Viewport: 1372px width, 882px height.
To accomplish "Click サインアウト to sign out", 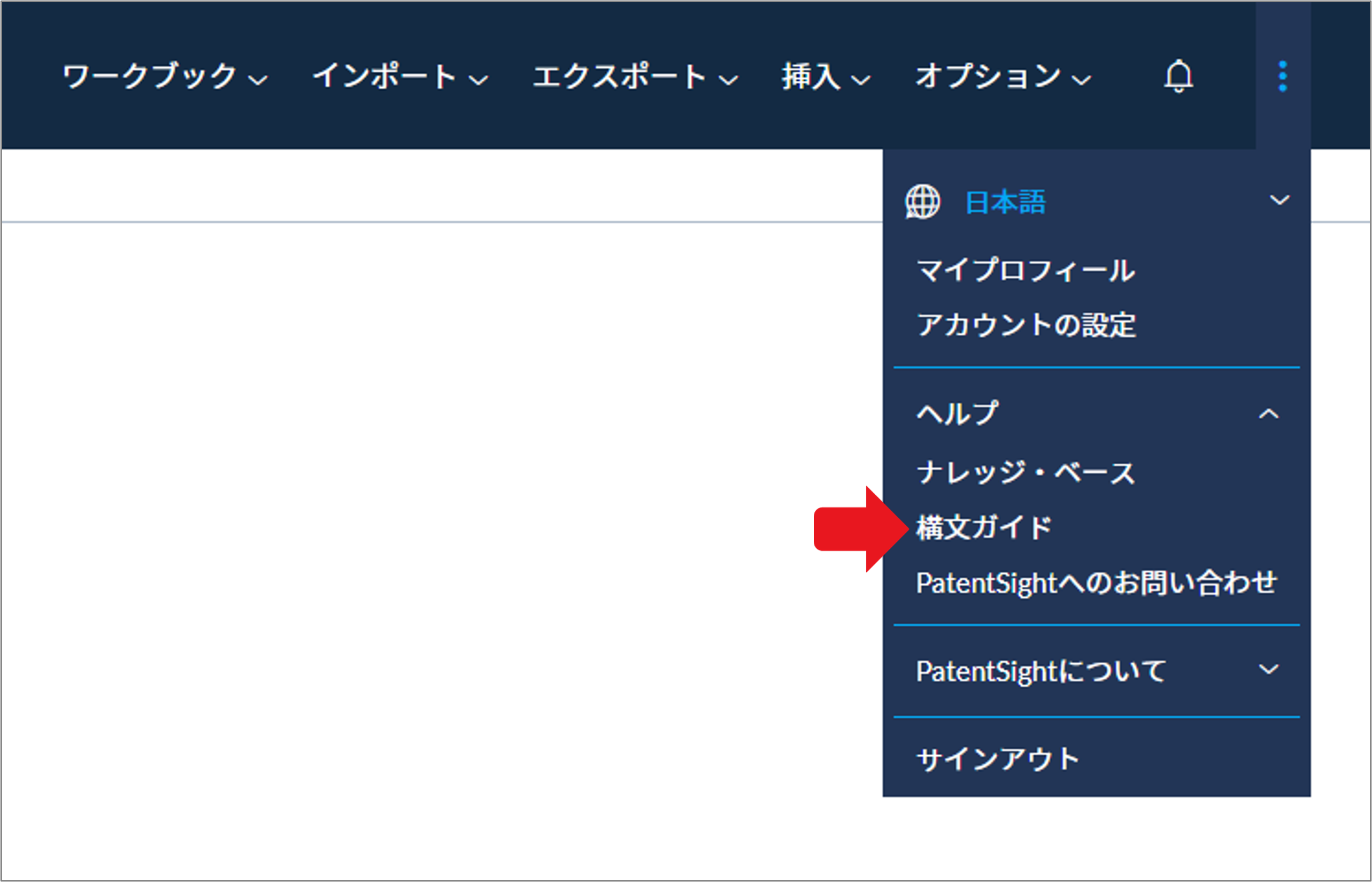I will pyautogui.click(x=998, y=760).
